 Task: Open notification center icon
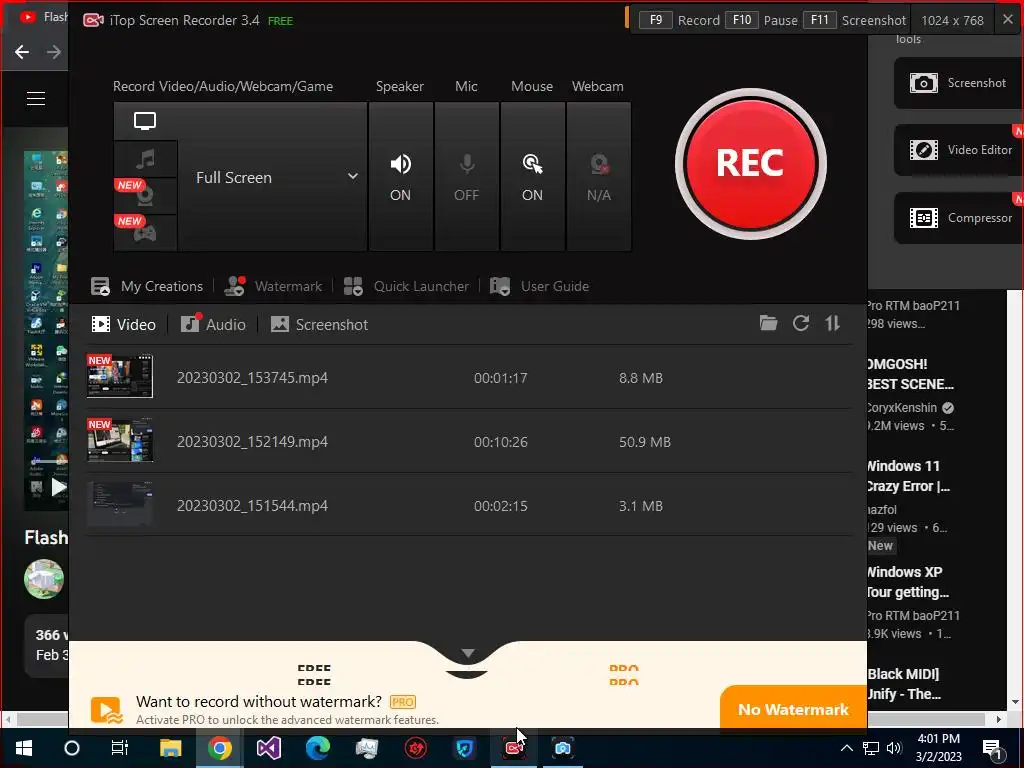(x=994, y=750)
